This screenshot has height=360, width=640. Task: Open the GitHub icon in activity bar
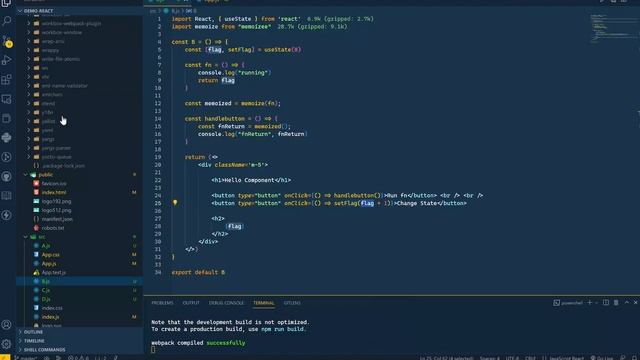tap(7, 176)
